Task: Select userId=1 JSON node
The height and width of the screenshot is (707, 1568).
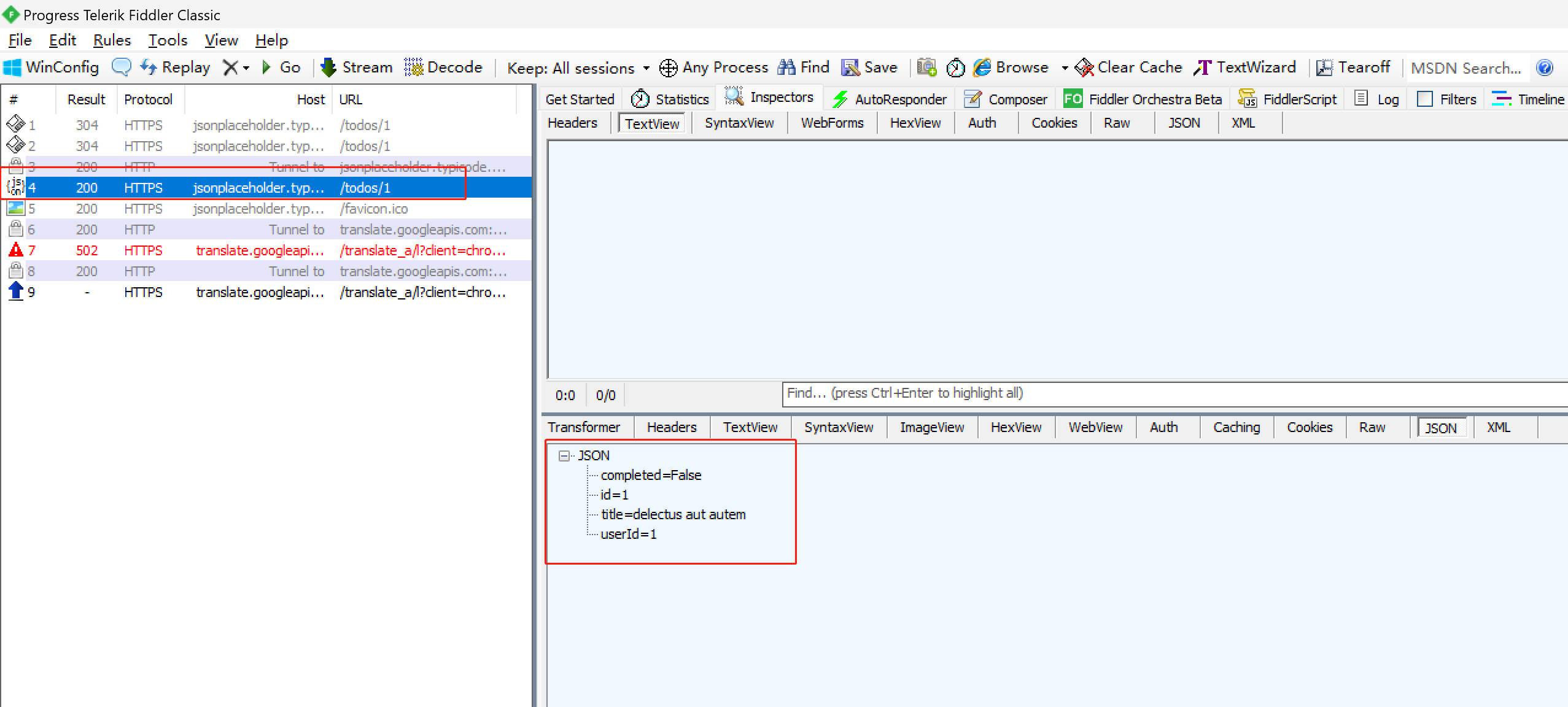Action: point(628,534)
